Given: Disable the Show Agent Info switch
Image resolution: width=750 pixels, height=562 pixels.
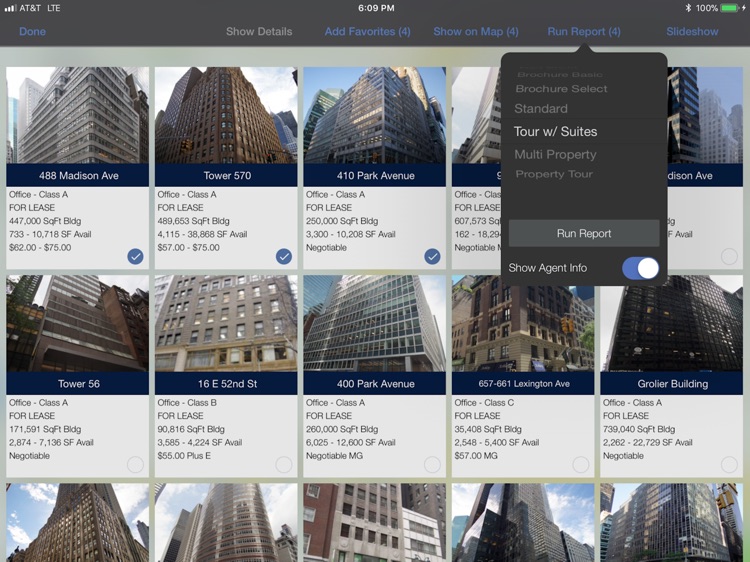Looking at the screenshot, I should [x=640, y=268].
